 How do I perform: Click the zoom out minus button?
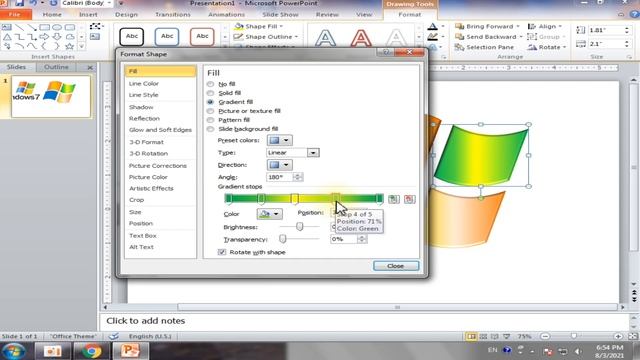pos(545,336)
